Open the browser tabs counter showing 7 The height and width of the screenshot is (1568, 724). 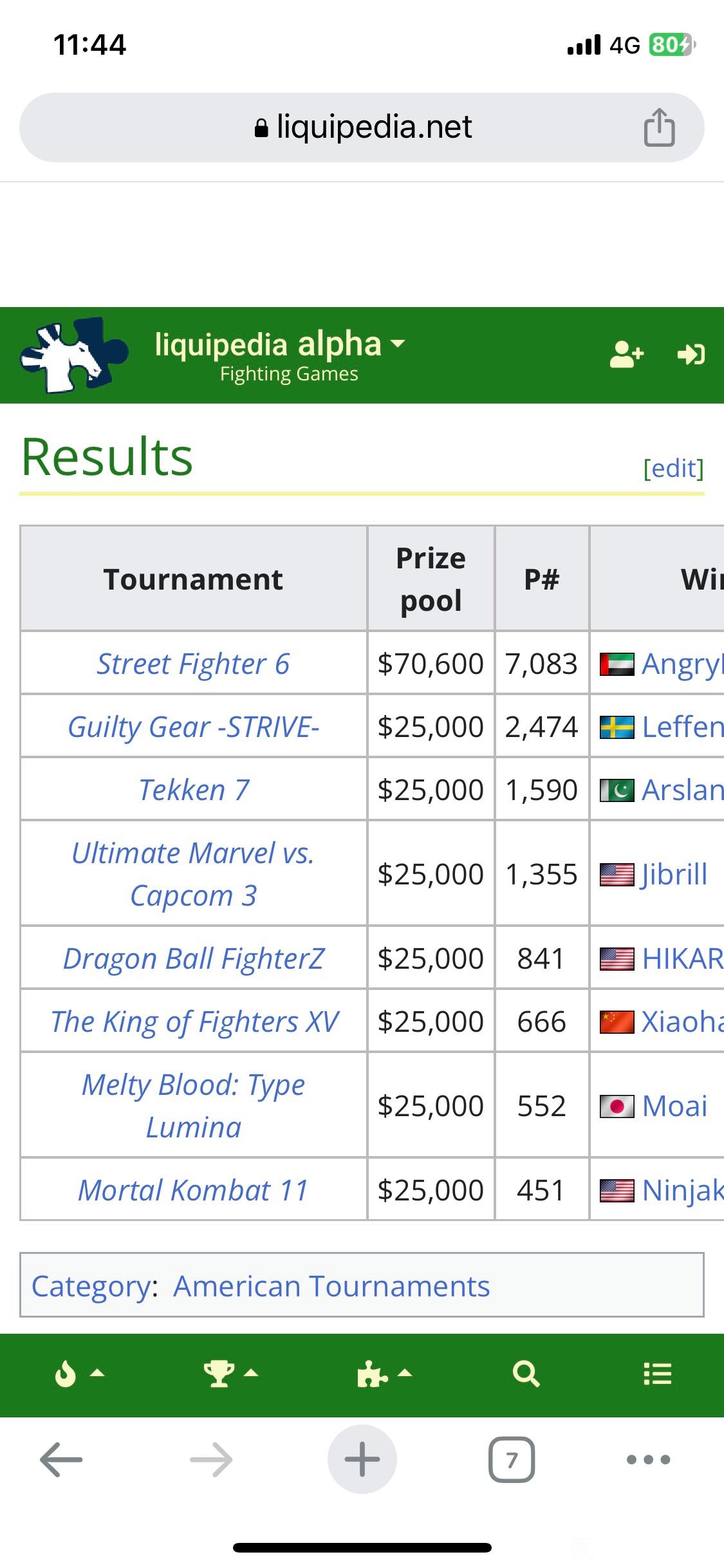[x=512, y=1460]
